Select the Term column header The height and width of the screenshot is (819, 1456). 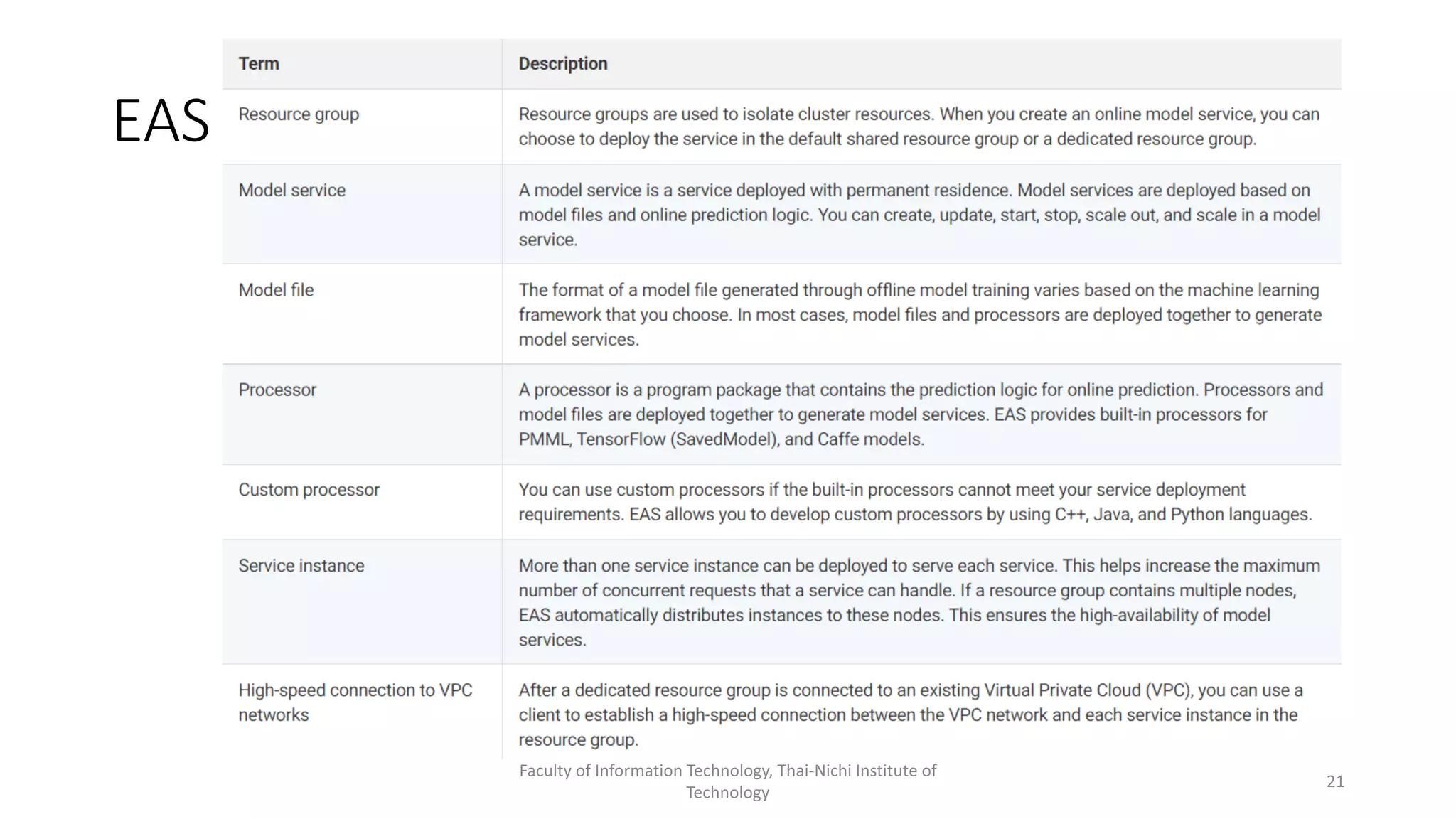coord(259,64)
